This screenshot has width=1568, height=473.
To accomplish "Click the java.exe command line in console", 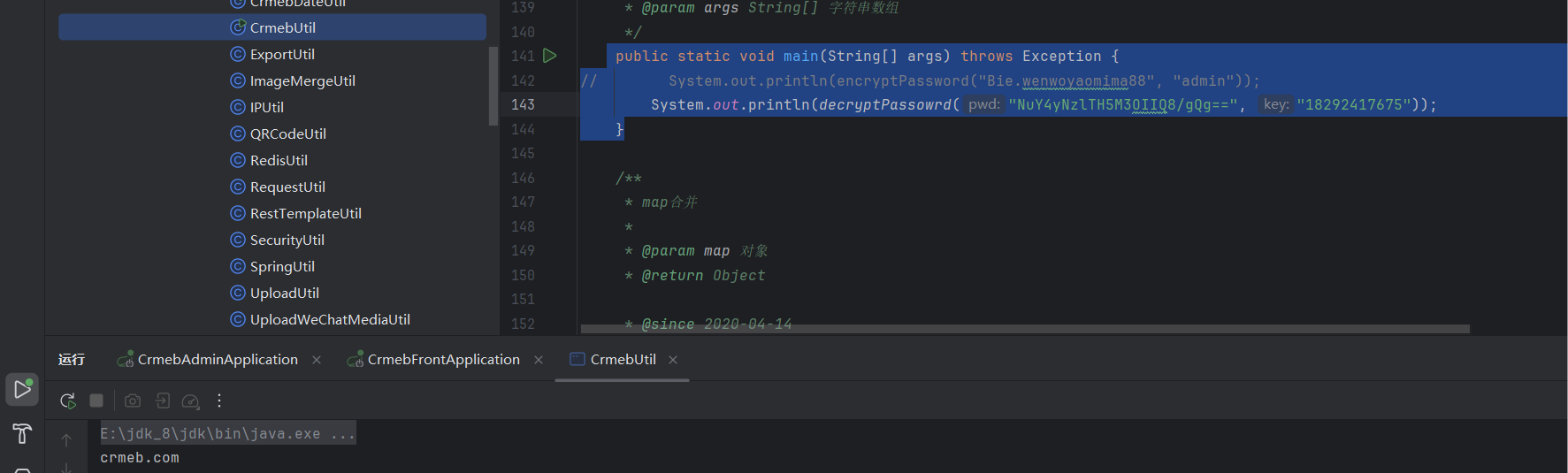I will (x=227, y=433).
